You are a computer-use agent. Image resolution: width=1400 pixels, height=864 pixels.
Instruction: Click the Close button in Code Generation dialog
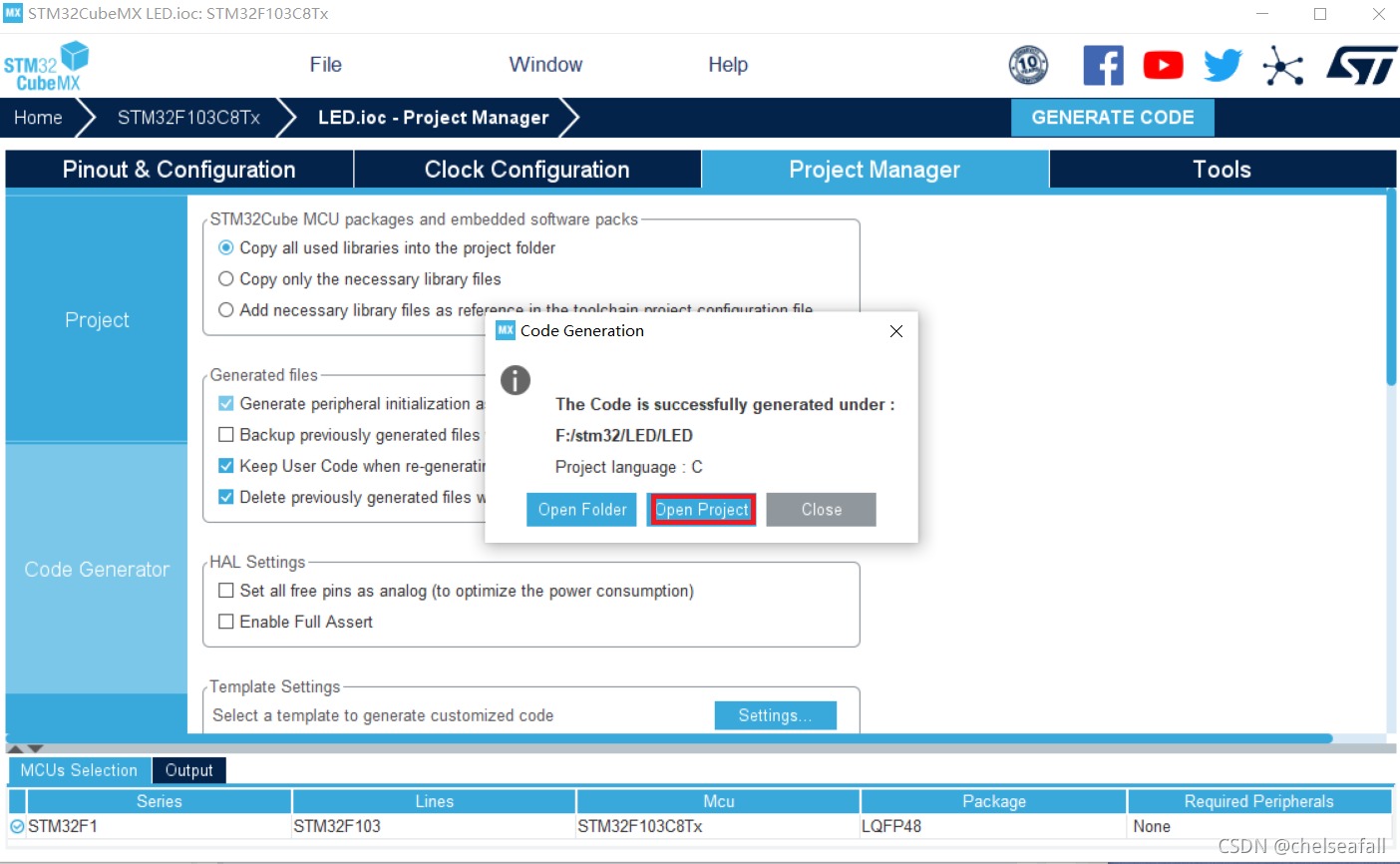(x=822, y=509)
